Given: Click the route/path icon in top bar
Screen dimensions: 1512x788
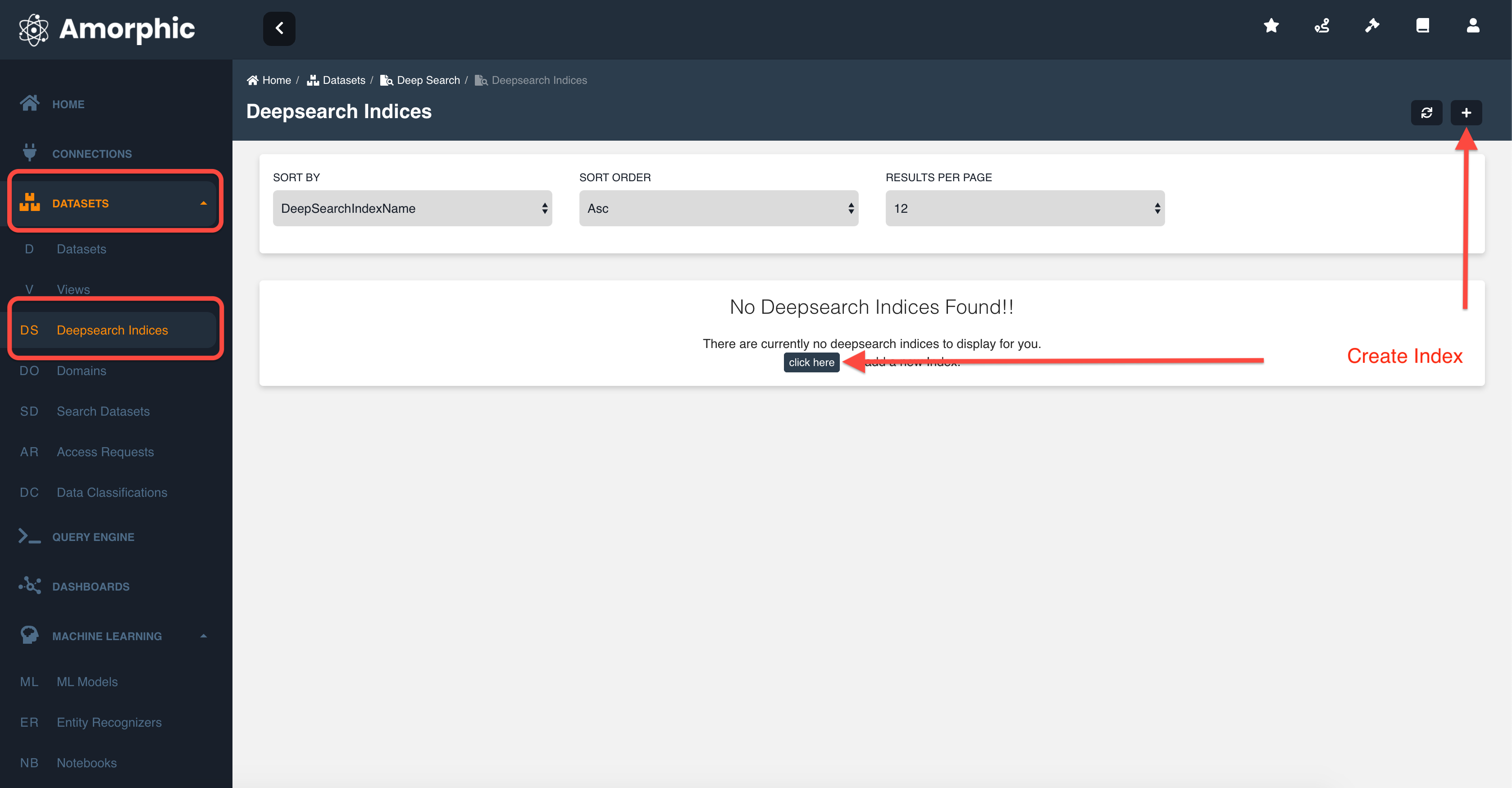Looking at the screenshot, I should point(1322,26).
